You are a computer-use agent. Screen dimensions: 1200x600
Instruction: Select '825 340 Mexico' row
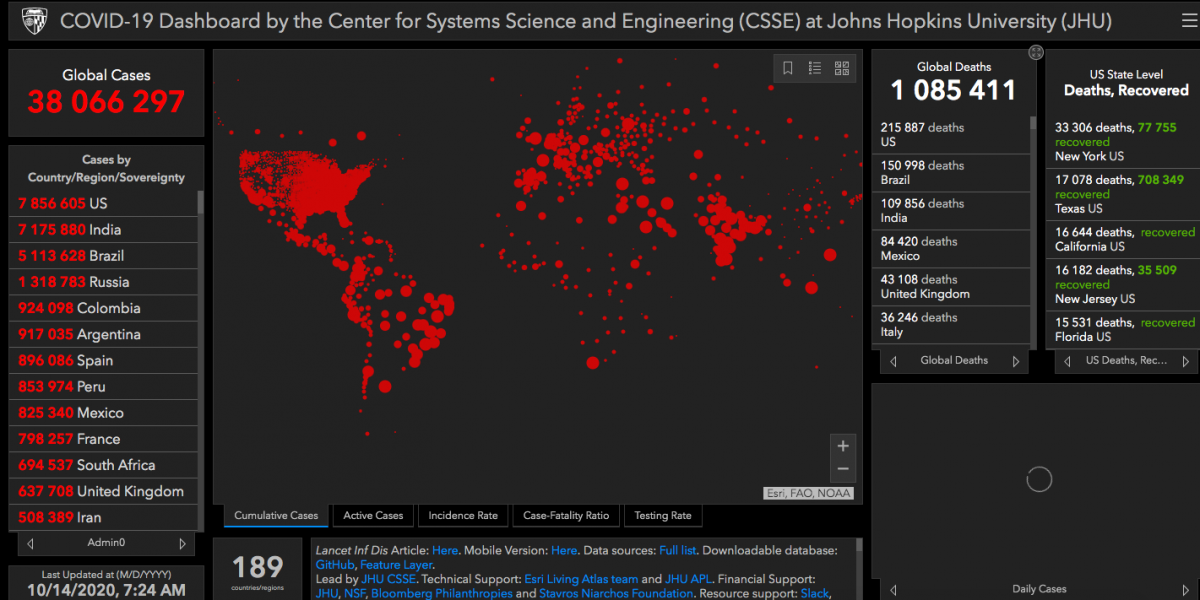point(105,412)
